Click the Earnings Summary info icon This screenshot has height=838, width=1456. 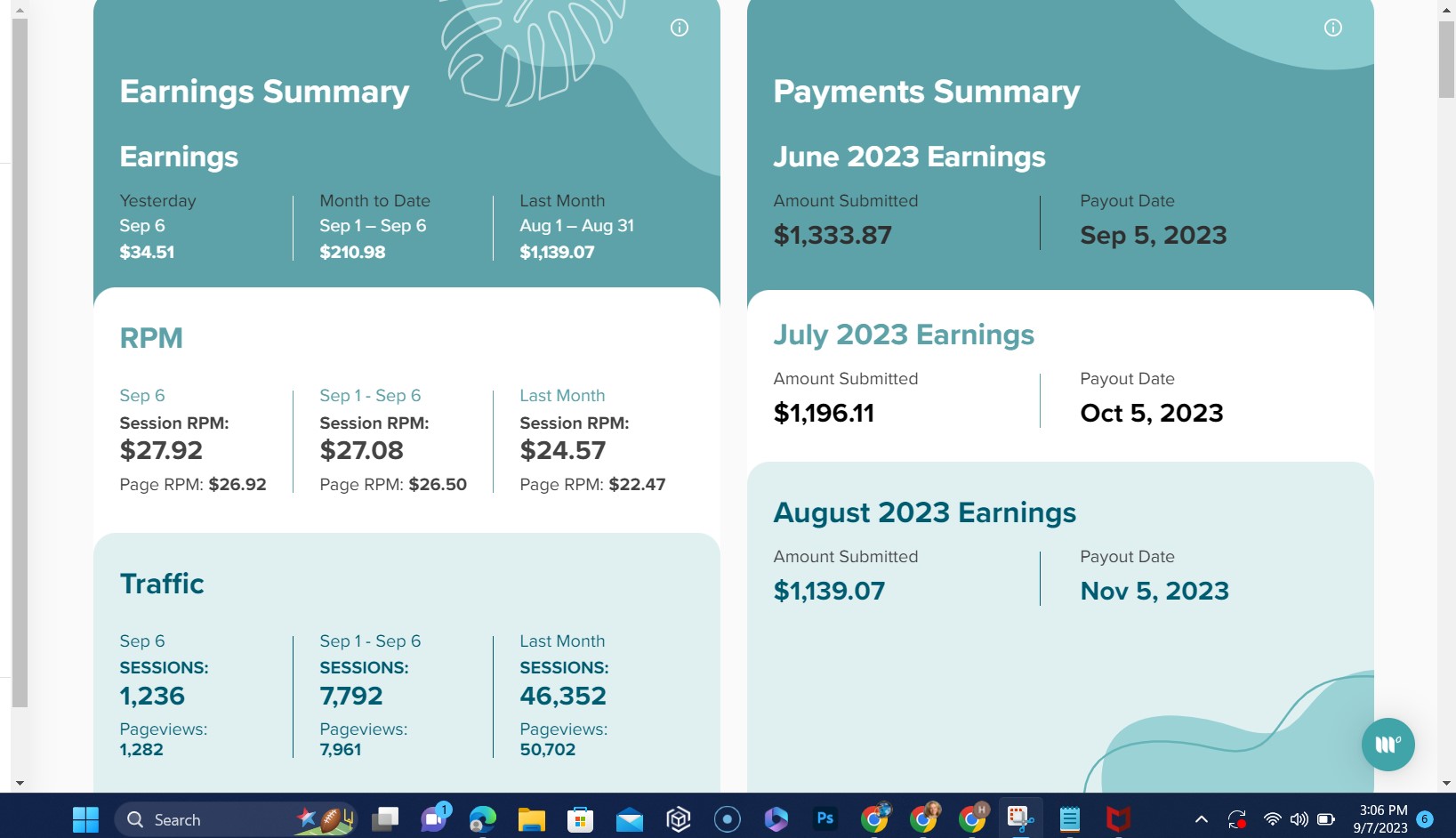pos(680,28)
